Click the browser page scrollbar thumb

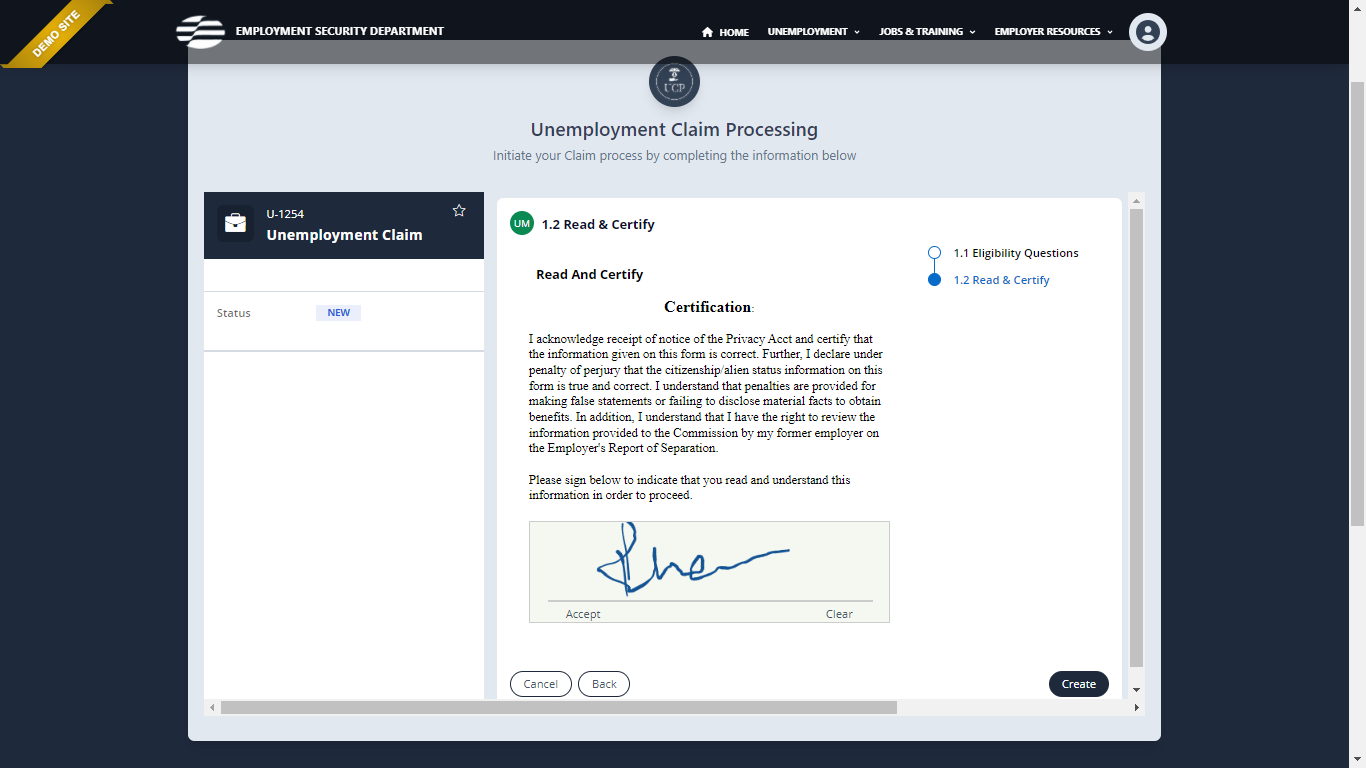point(1357,305)
